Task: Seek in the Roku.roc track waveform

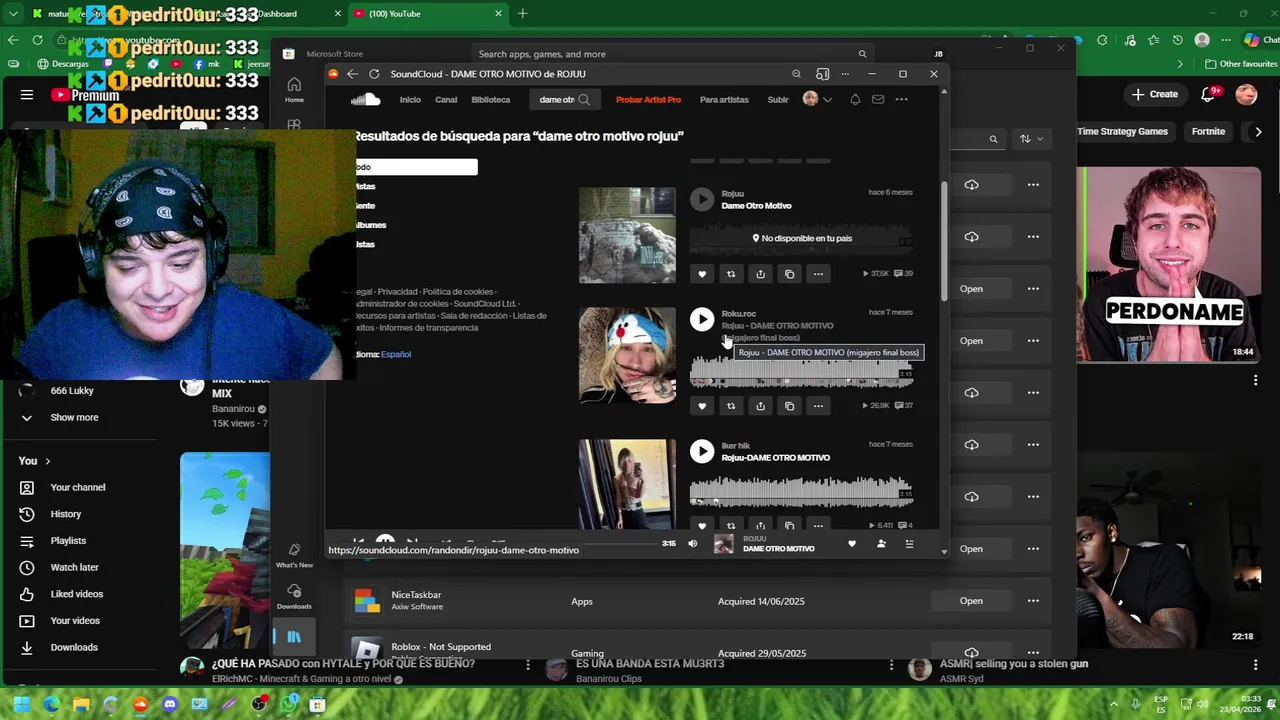Action: (x=801, y=372)
